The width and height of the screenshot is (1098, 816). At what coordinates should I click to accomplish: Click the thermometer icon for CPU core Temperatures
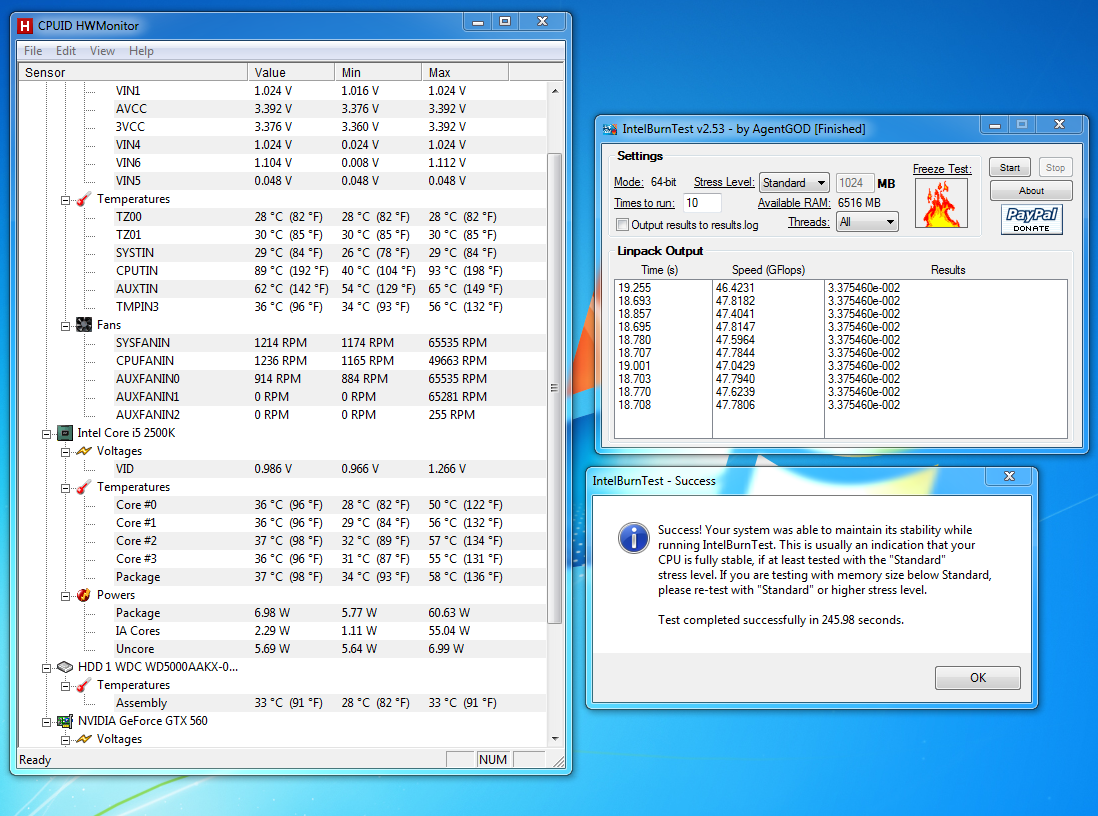pyautogui.click(x=84, y=487)
